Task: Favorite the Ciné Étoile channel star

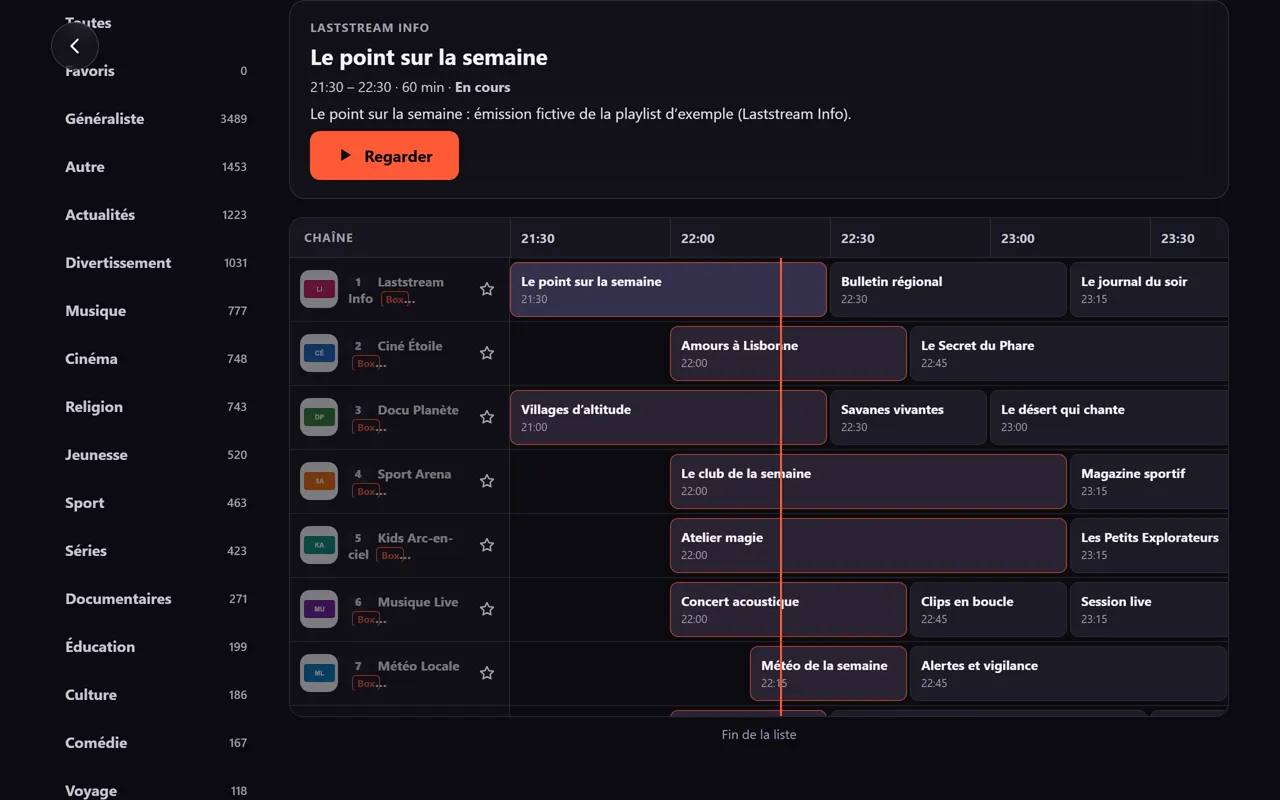Action: click(487, 353)
